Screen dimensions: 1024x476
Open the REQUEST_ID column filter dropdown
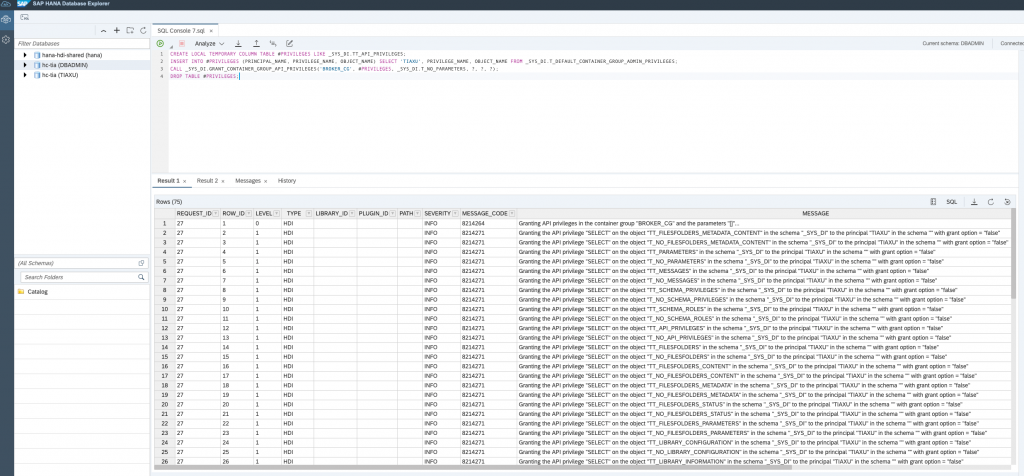[x=215, y=214]
